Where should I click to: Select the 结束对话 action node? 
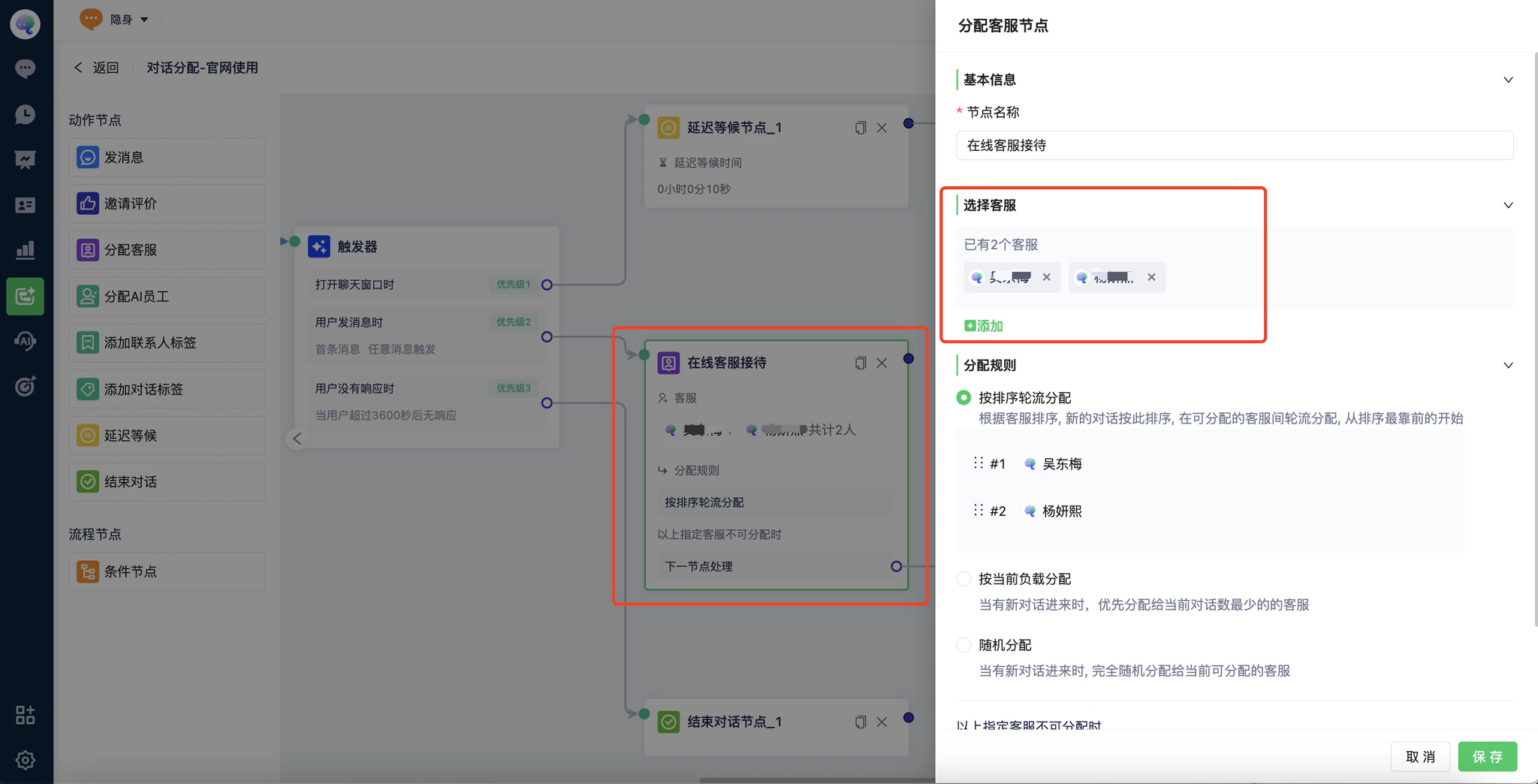tap(167, 481)
